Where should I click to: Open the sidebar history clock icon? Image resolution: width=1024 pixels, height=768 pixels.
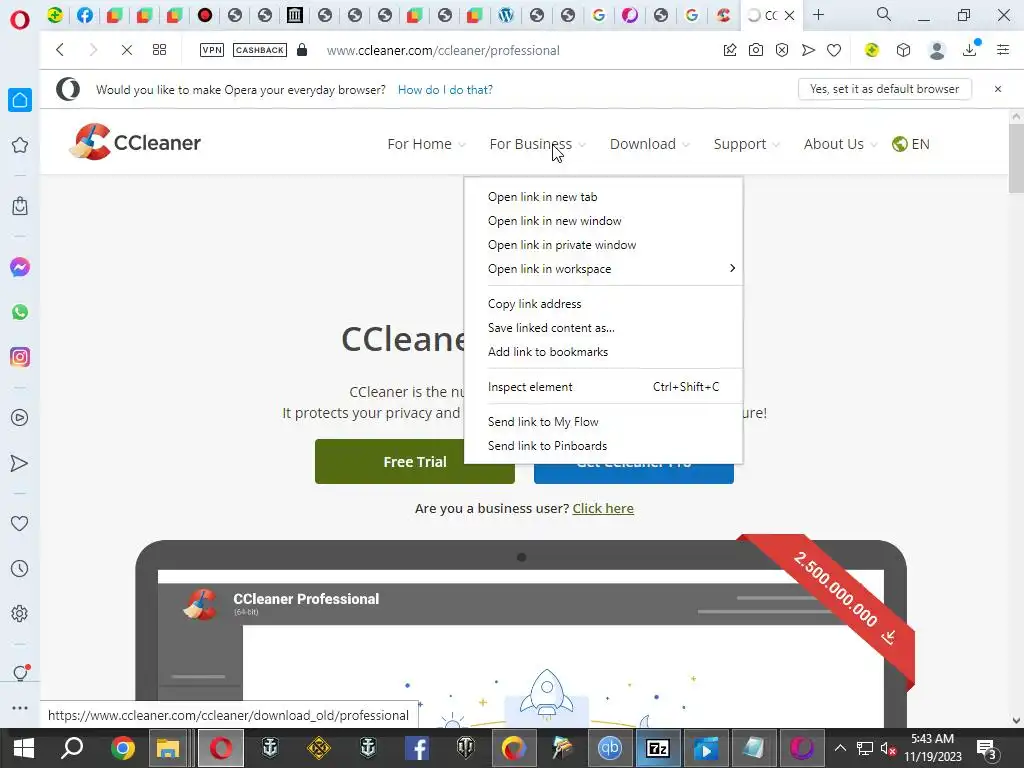click(x=20, y=568)
